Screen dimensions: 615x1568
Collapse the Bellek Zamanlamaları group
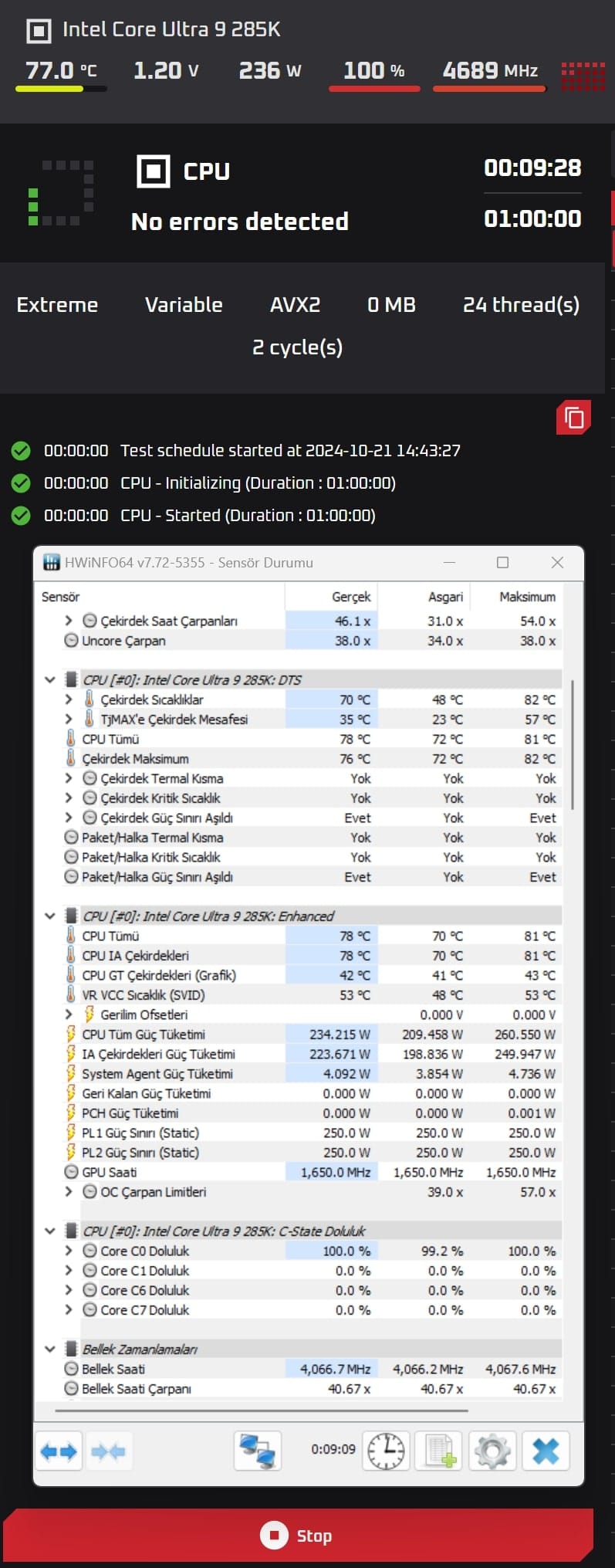[x=50, y=1350]
